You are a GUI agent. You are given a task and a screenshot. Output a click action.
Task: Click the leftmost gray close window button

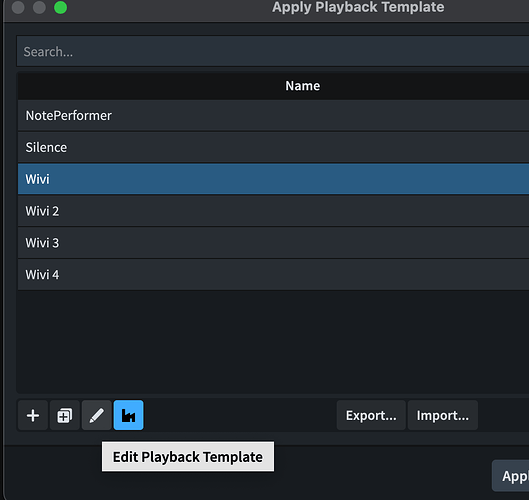[x=18, y=7]
